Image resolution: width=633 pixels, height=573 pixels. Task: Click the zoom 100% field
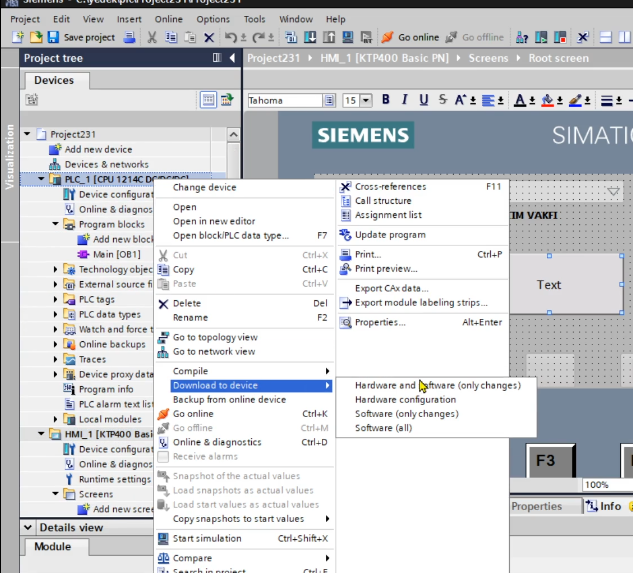tap(606, 485)
